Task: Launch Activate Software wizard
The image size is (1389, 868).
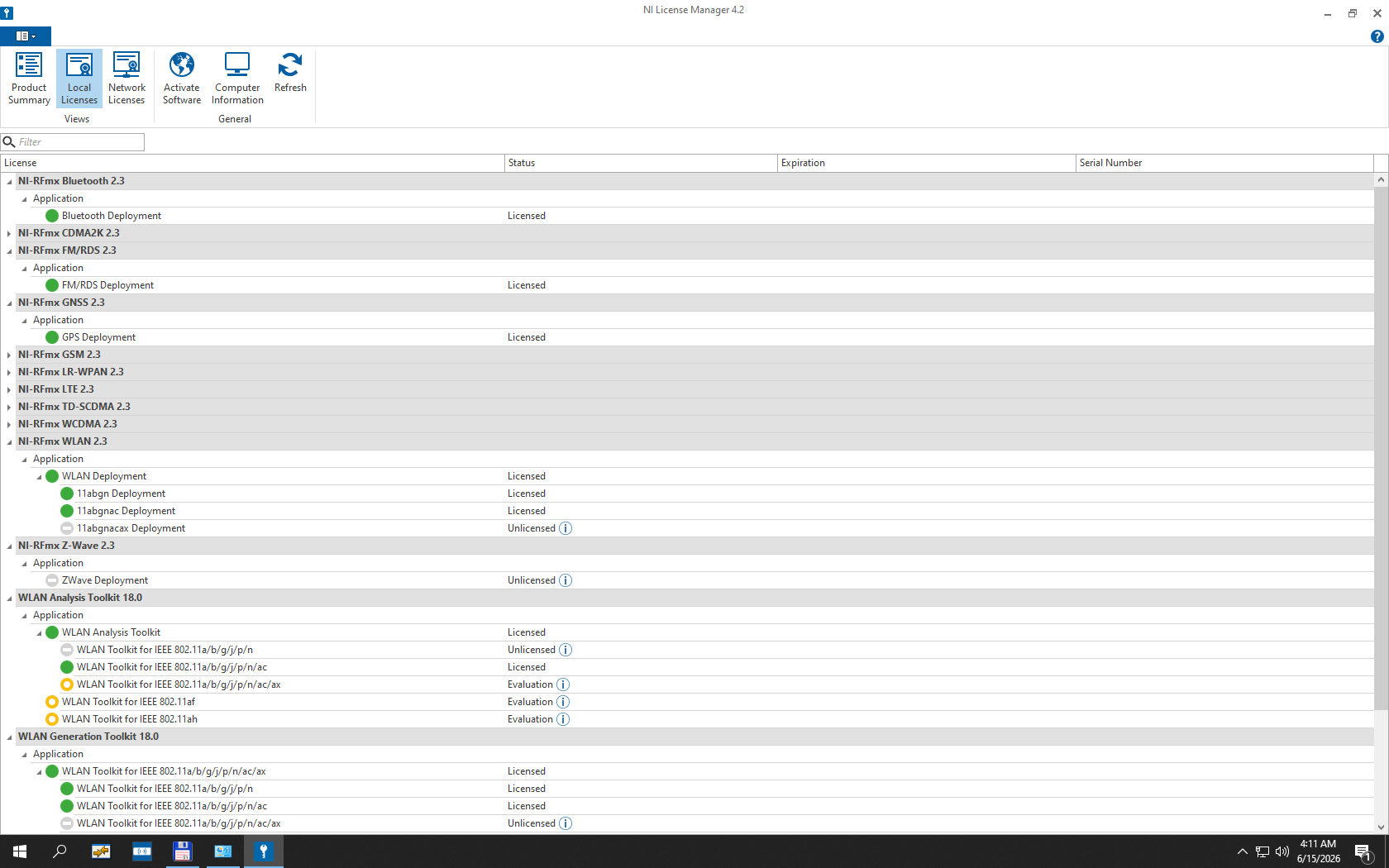Action: coord(182,79)
